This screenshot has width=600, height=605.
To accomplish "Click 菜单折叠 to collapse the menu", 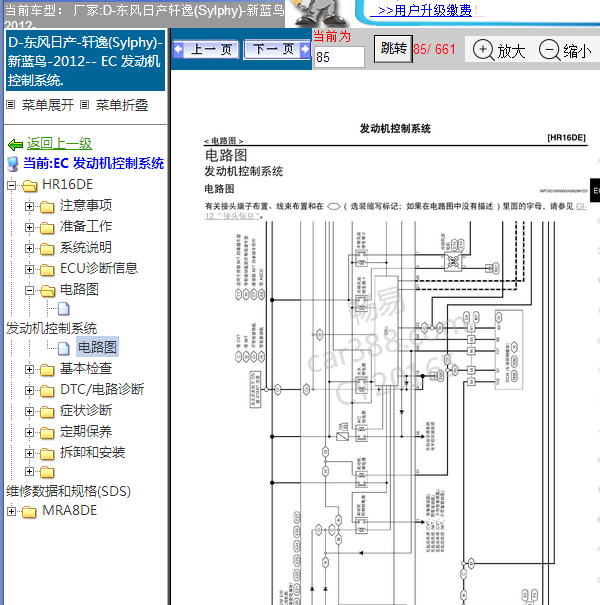I will tap(122, 105).
